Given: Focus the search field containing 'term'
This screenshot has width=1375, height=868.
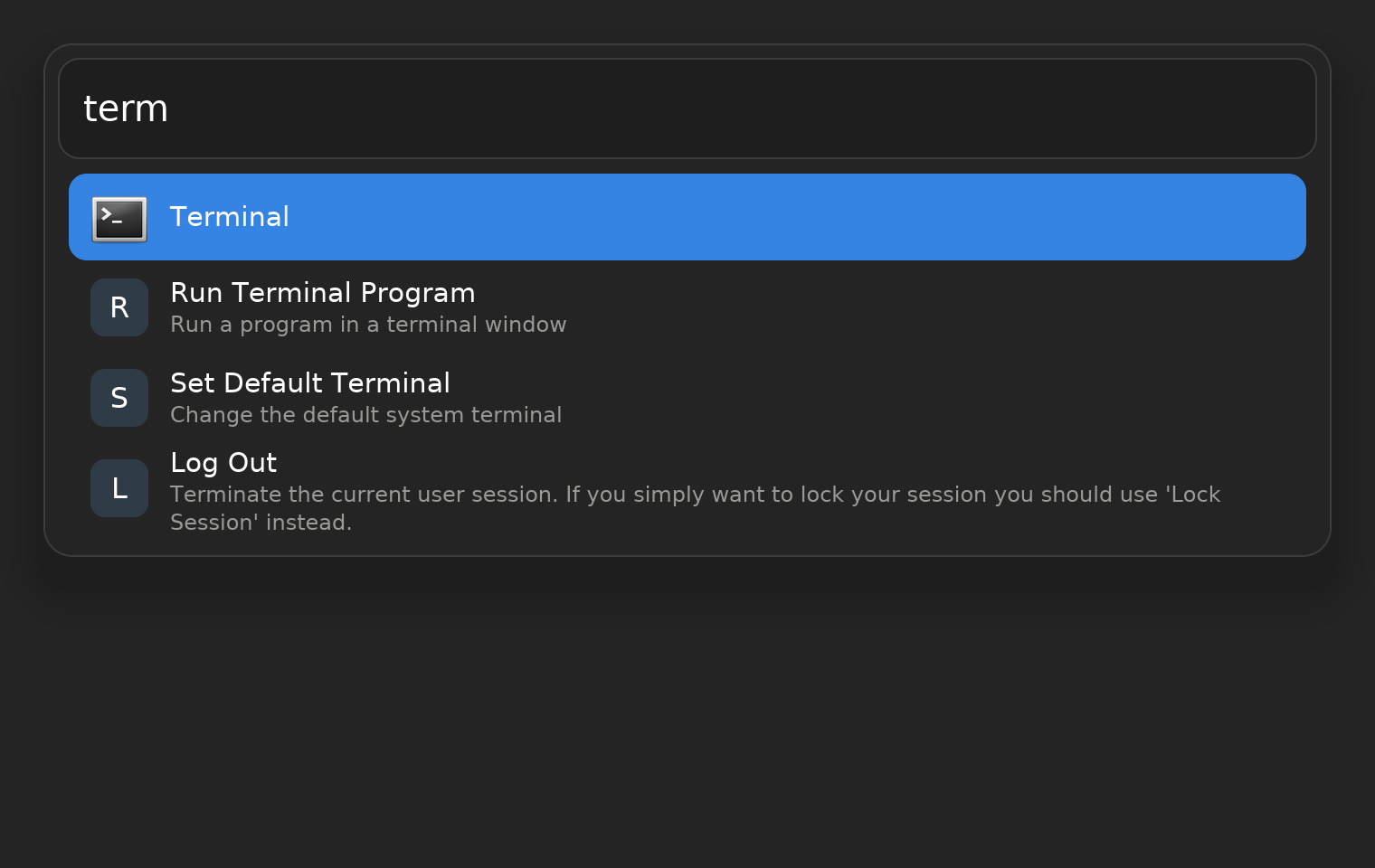Looking at the screenshot, I should coord(687,108).
